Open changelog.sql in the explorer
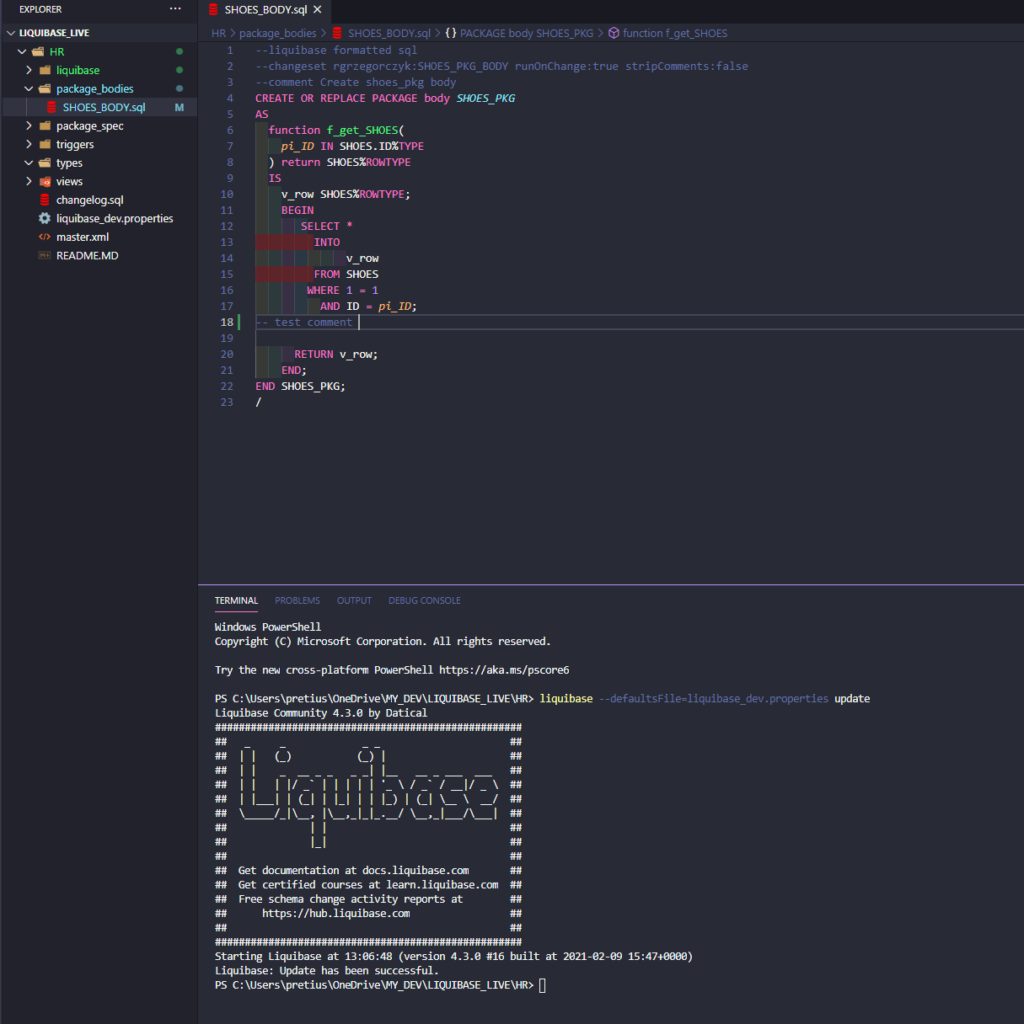This screenshot has width=1024, height=1024. (89, 200)
